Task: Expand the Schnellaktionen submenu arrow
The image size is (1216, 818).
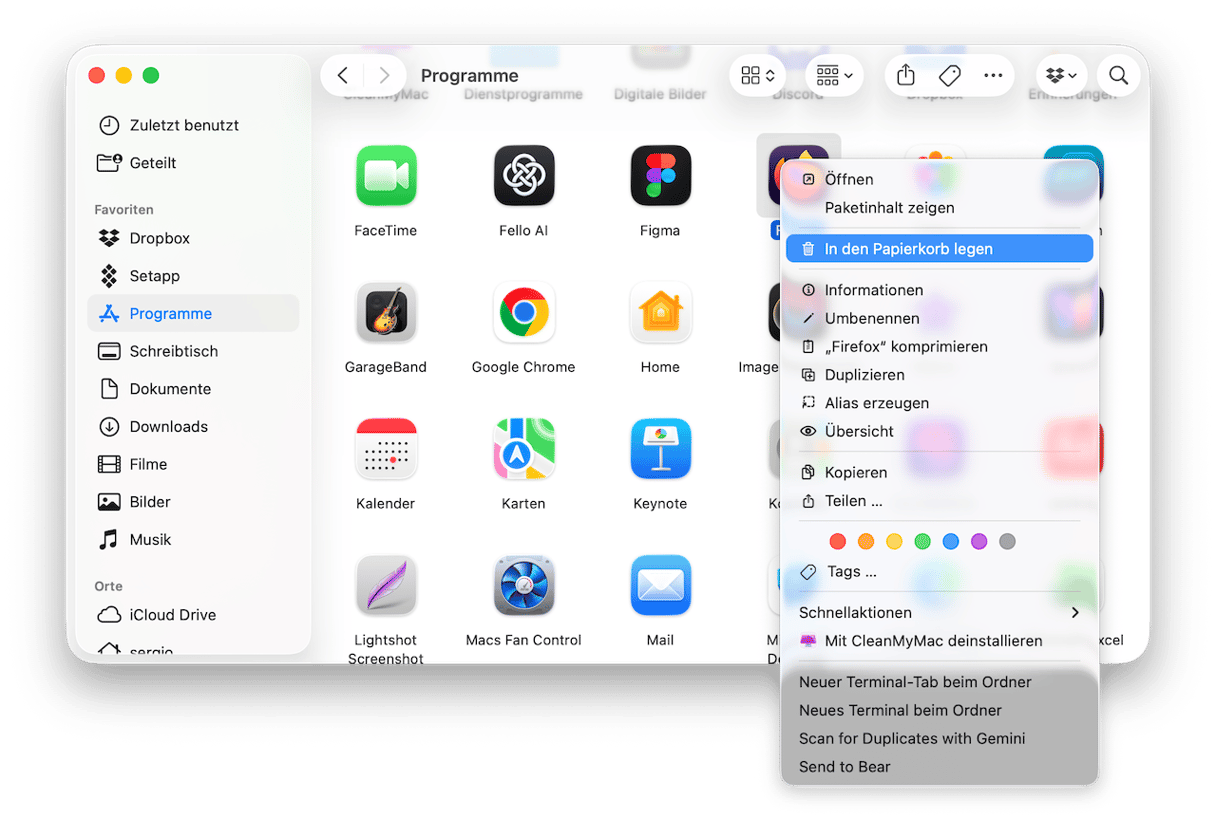Action: 1075,612
